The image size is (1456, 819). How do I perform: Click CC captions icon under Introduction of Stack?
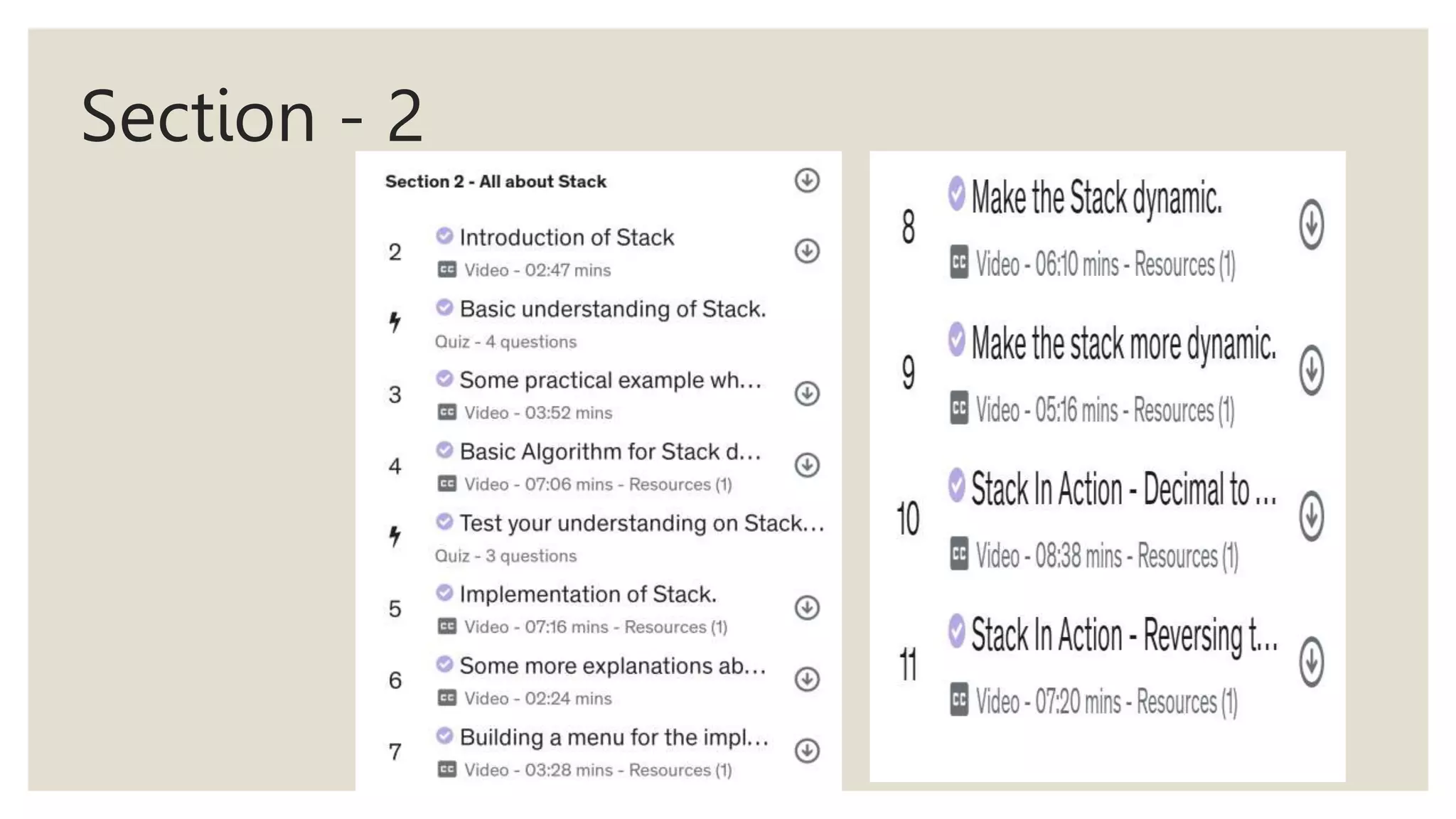446,270
